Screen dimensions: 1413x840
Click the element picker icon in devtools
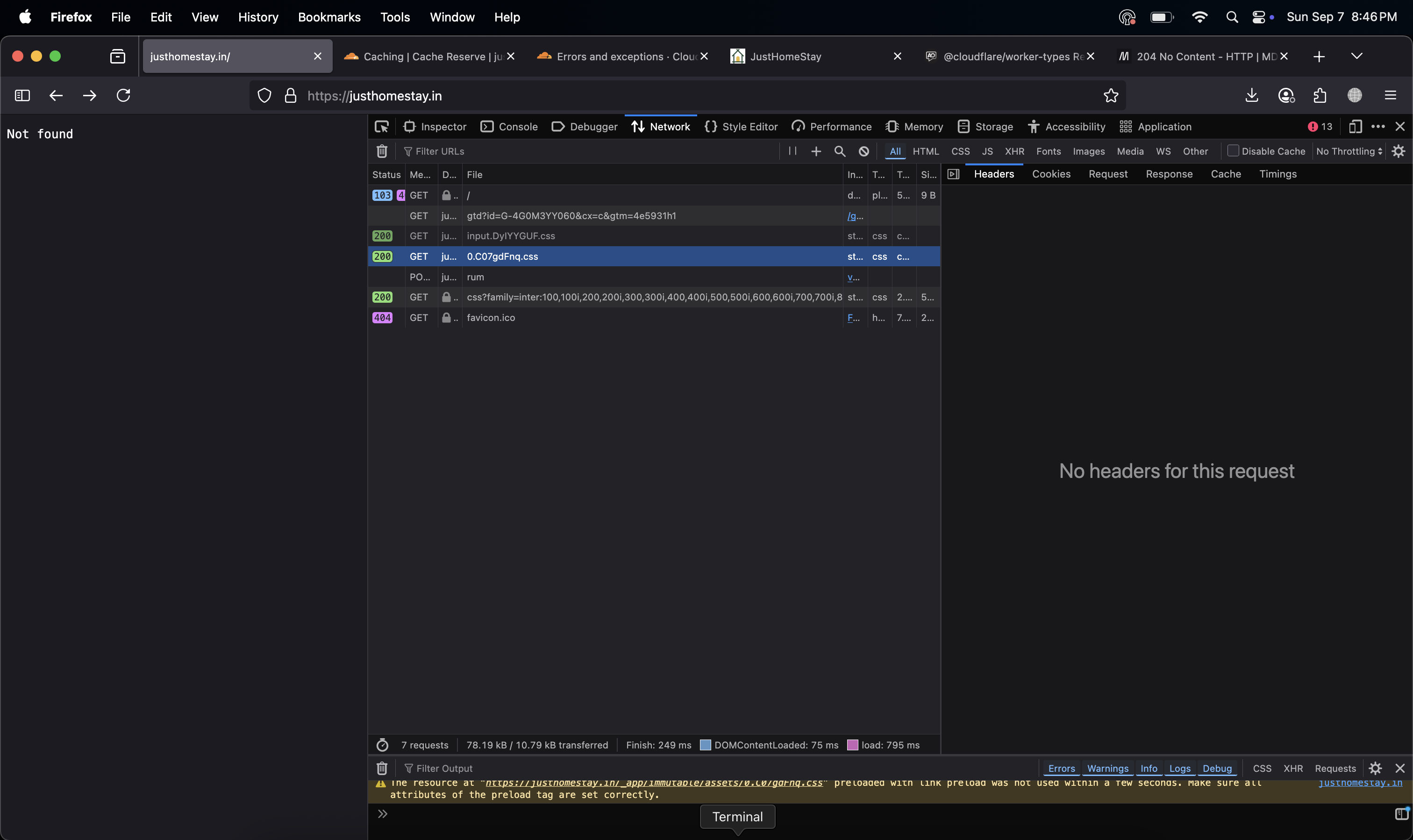pyautogui.click(x=382, y=127)
